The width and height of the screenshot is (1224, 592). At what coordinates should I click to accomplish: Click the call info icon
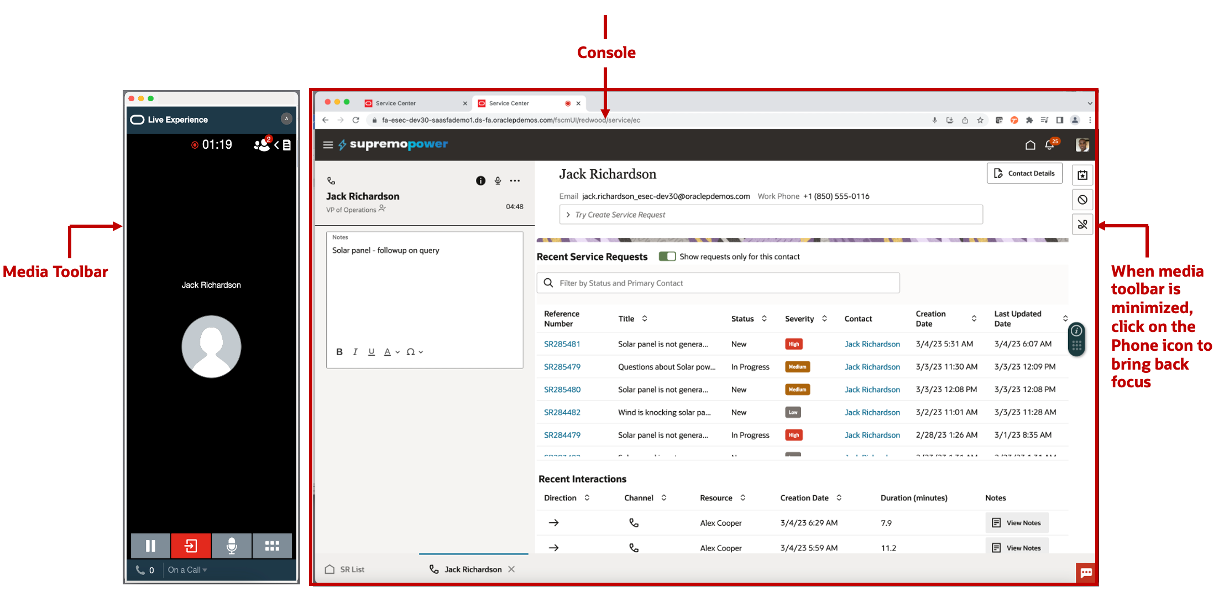pyautogui.click(x=481, y=181)
